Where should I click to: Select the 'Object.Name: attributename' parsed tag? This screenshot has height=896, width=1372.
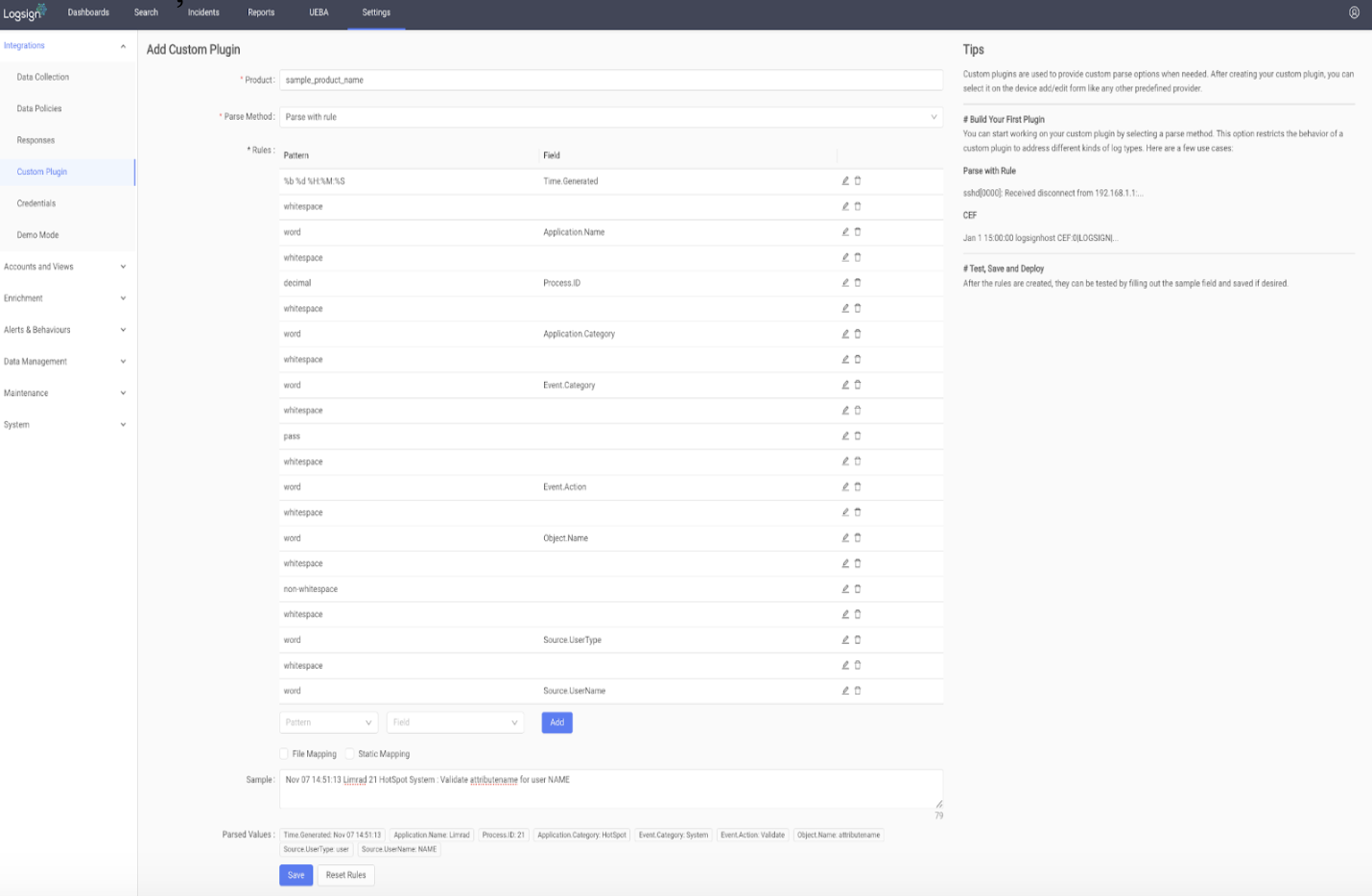click(839, 835)
